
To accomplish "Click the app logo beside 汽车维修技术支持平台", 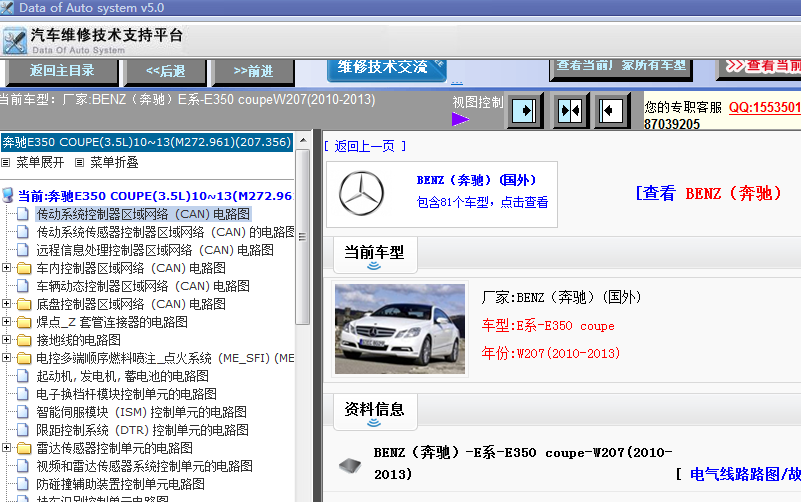I will [14, 41].
